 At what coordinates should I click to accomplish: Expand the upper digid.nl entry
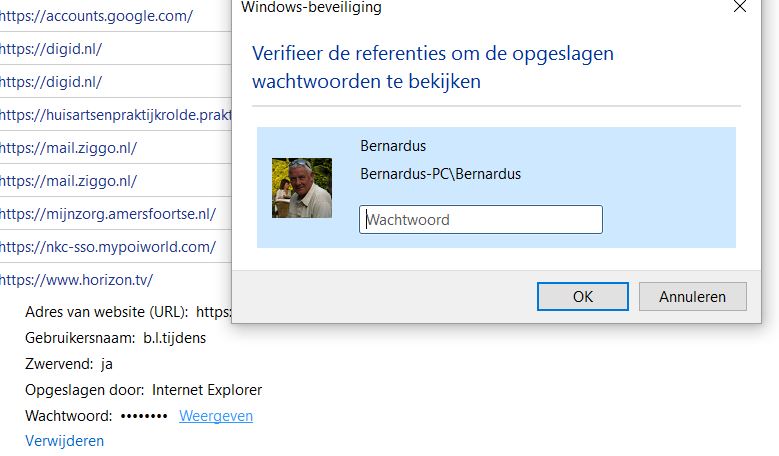tap(52, 49)
